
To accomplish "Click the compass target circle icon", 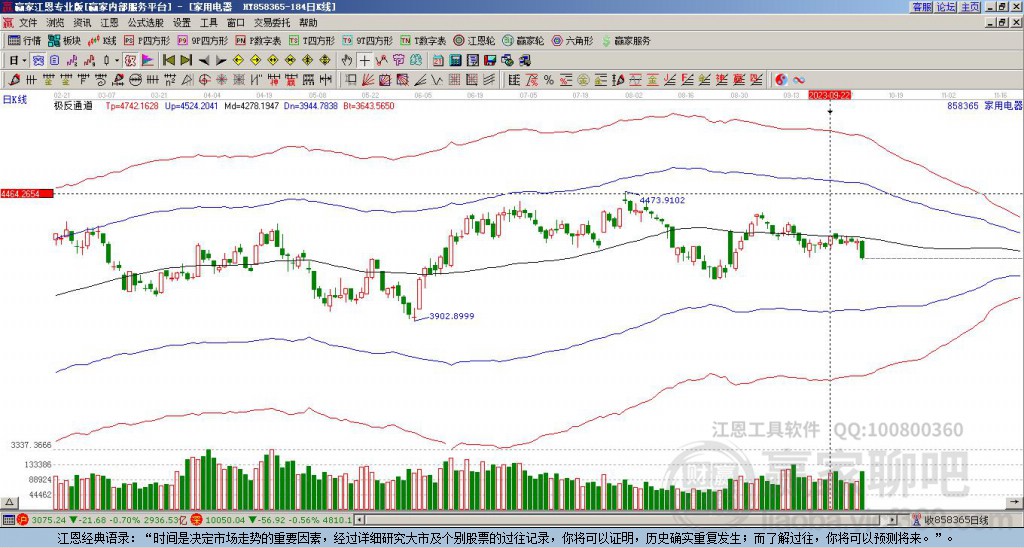I will tap(204, 80).
